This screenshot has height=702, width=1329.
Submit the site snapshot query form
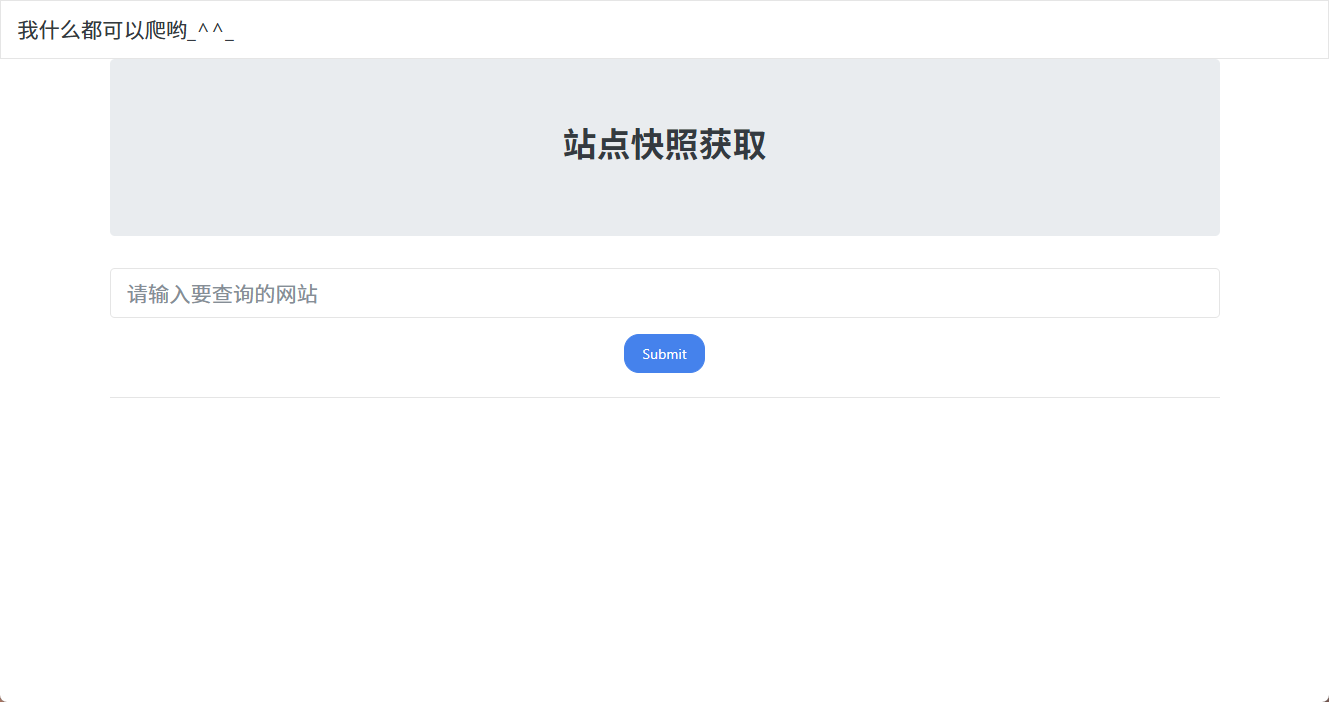pyautogui.click(x=664, y=354)
